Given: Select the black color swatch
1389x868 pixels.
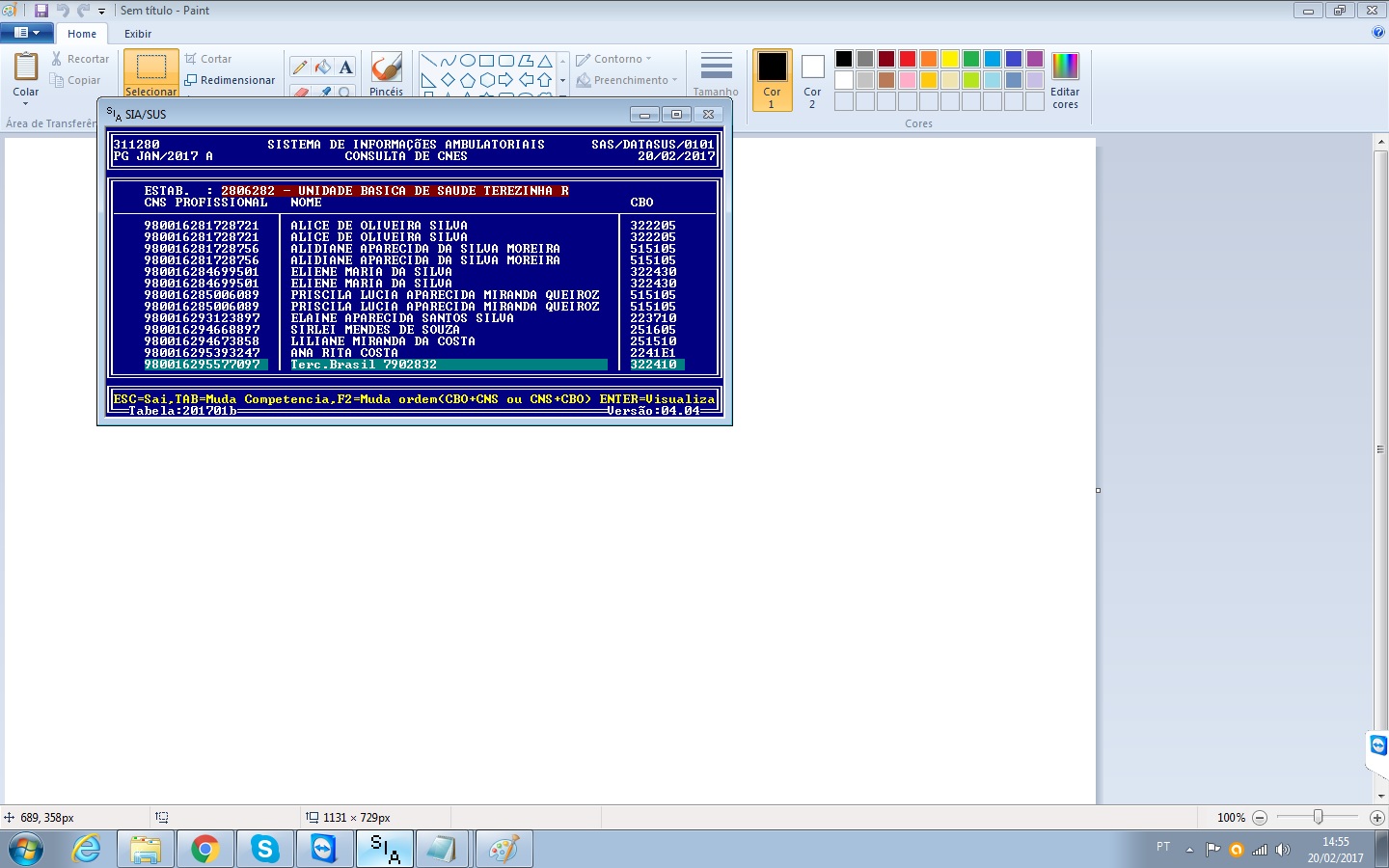Looking at the screenshot, I should pos(844,59).
